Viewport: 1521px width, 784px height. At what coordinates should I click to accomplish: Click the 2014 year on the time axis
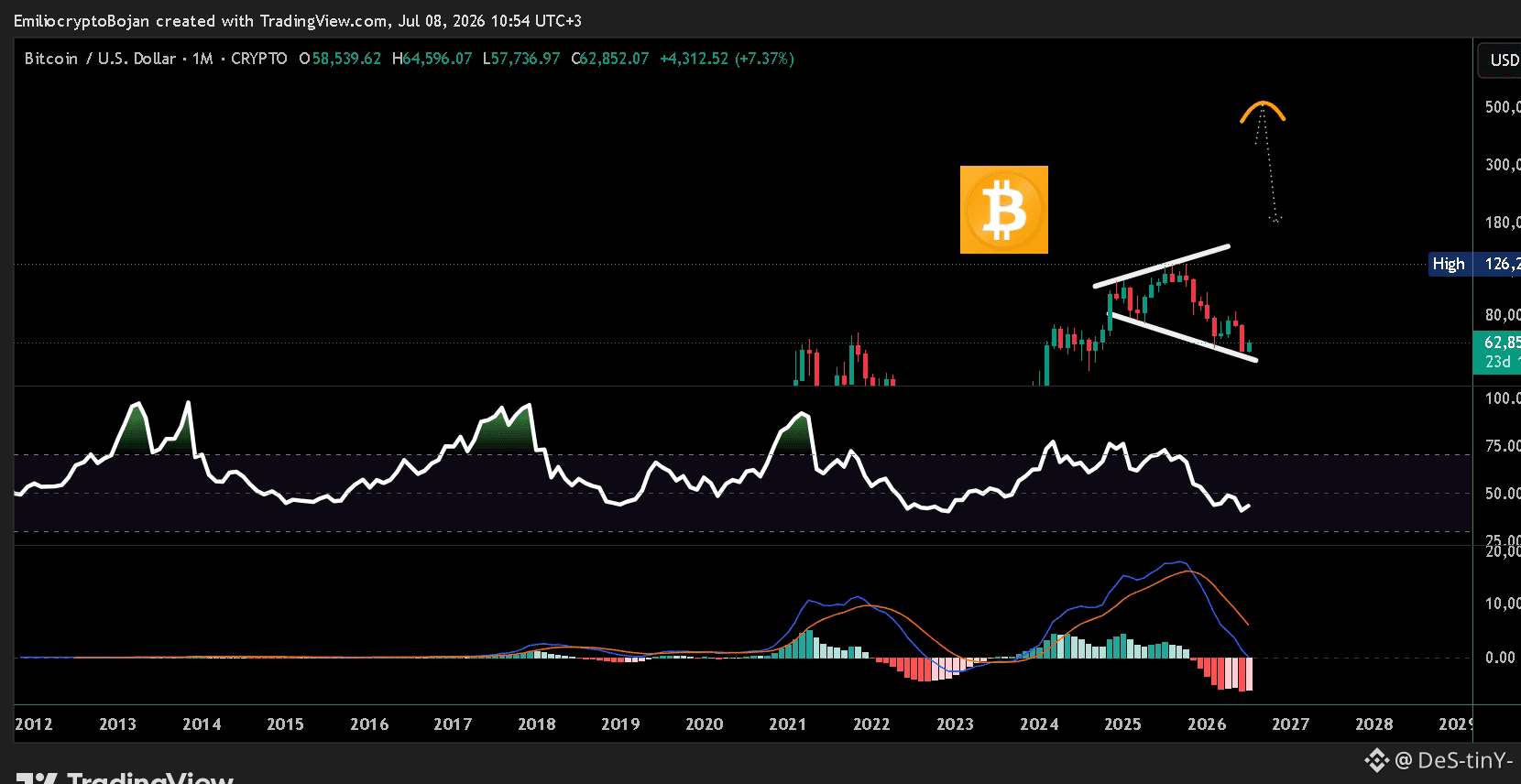pos(202,724)
